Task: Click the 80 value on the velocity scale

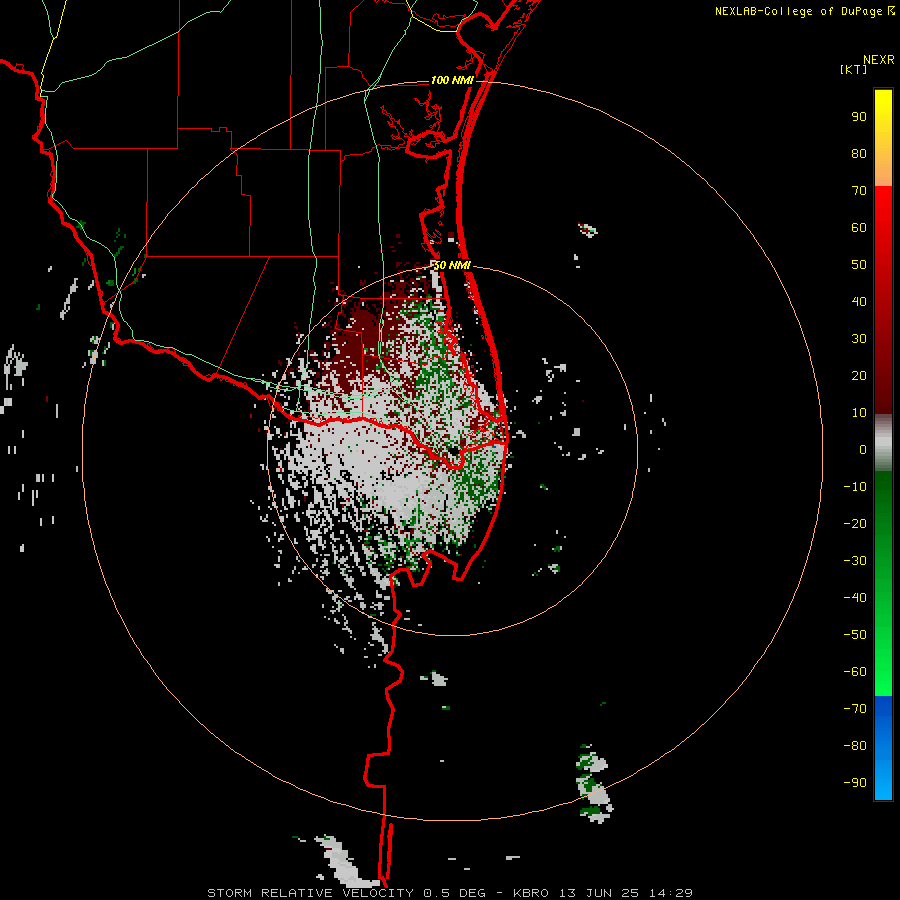Action: (x=859, y=154)
